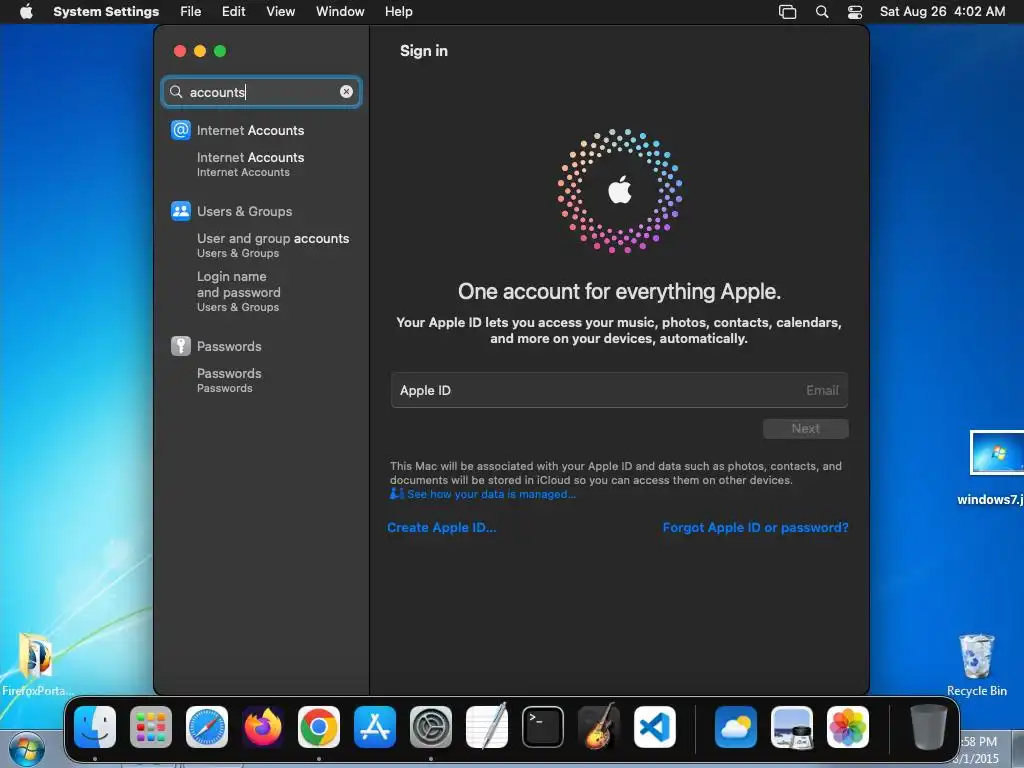Open Finder from the dock
This screenshot has width=1024, height=768.
95,727
